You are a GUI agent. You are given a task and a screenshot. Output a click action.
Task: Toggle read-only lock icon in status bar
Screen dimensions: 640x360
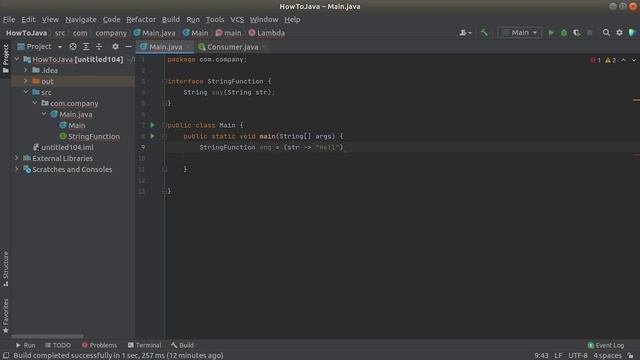(x=631, y=356)
